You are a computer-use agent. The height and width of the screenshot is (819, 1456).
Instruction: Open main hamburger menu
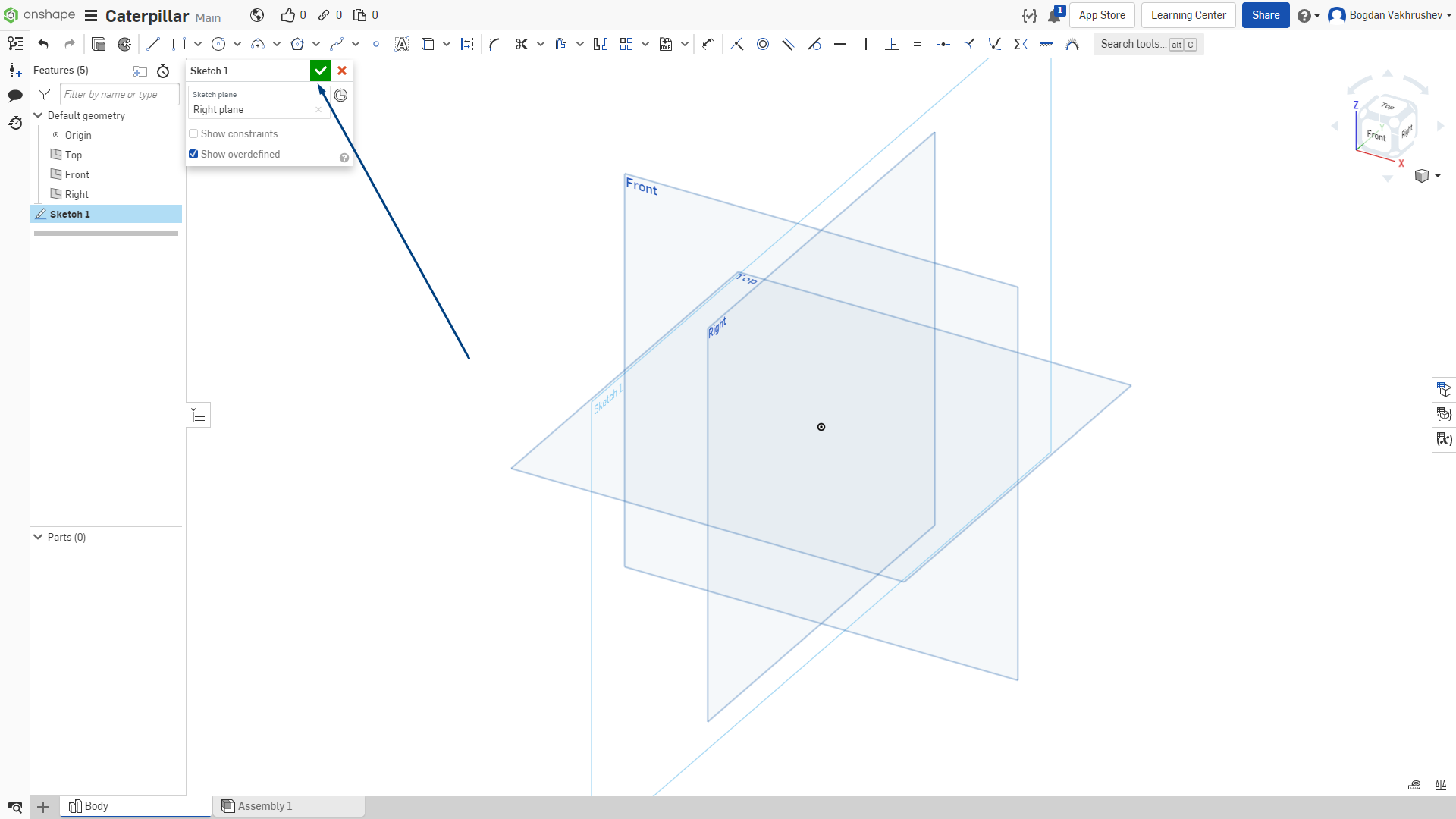(x=91, y=16)
